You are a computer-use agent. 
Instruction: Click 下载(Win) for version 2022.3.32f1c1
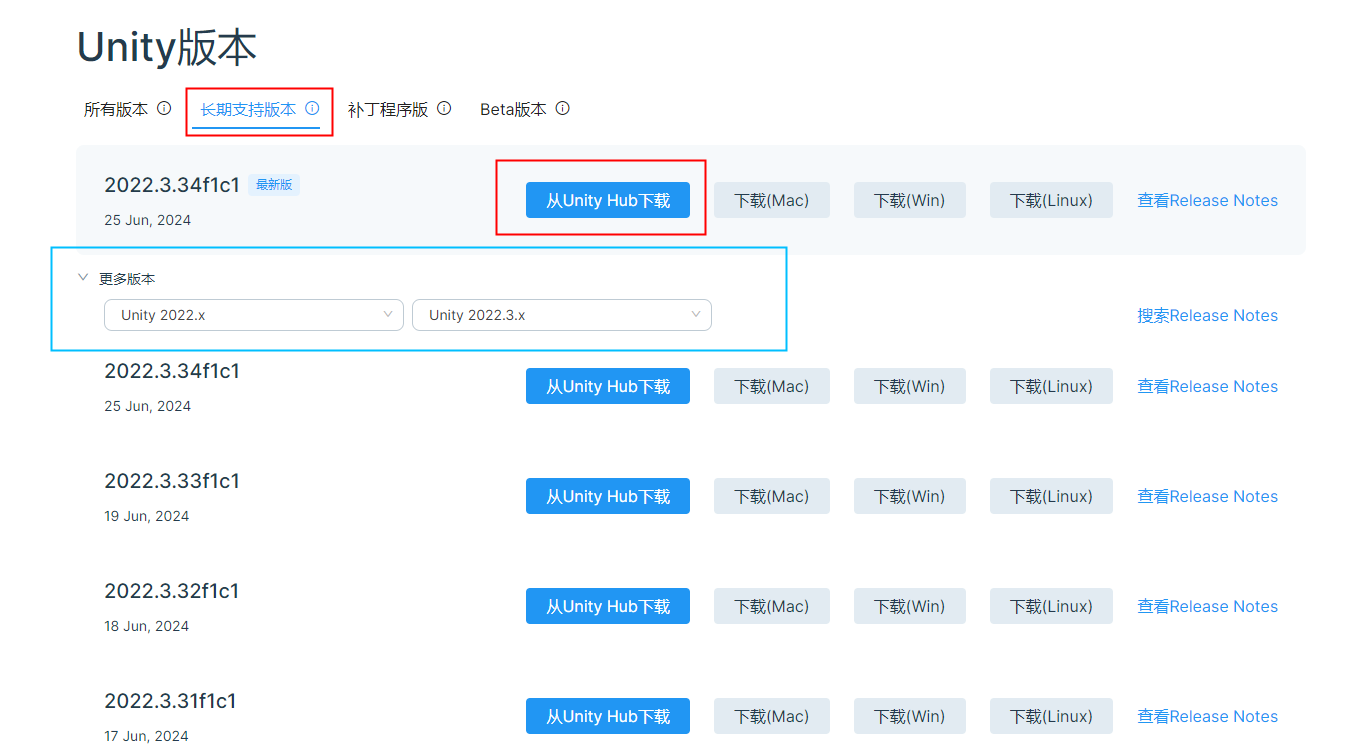pyautogui.click(x=910, y=606)
